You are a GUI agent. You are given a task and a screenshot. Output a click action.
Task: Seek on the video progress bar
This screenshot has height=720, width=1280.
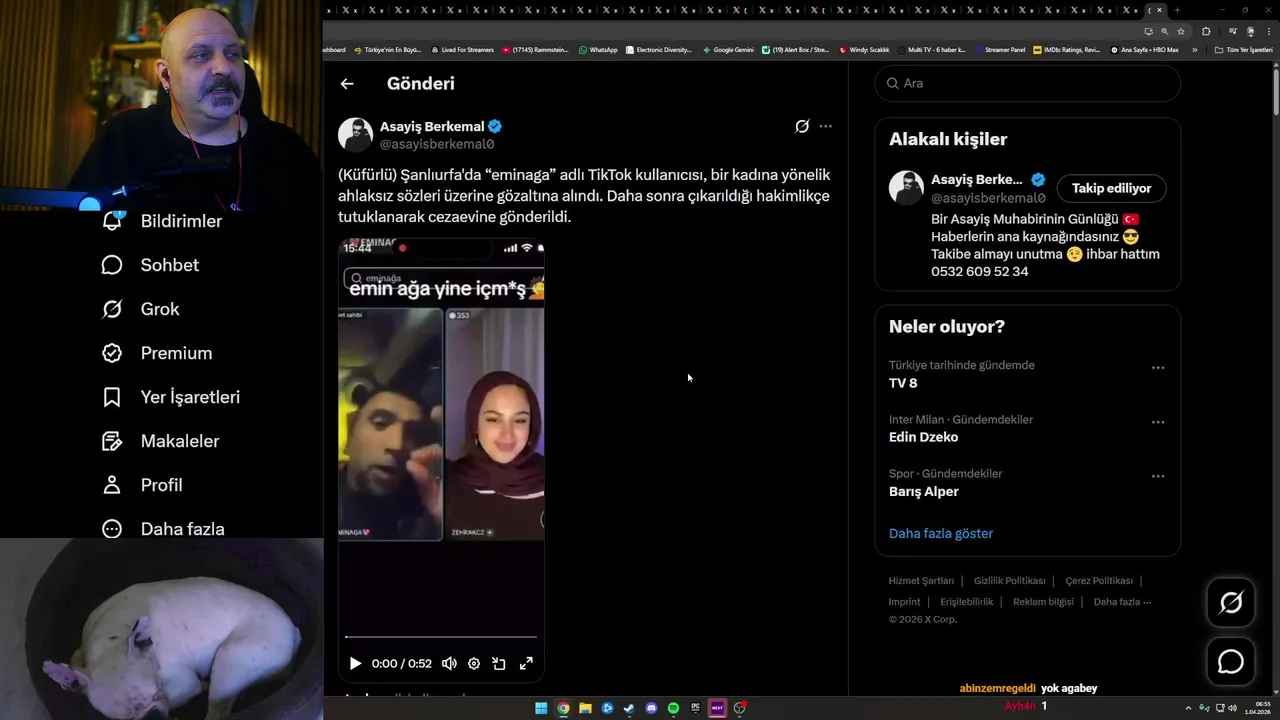441,636
